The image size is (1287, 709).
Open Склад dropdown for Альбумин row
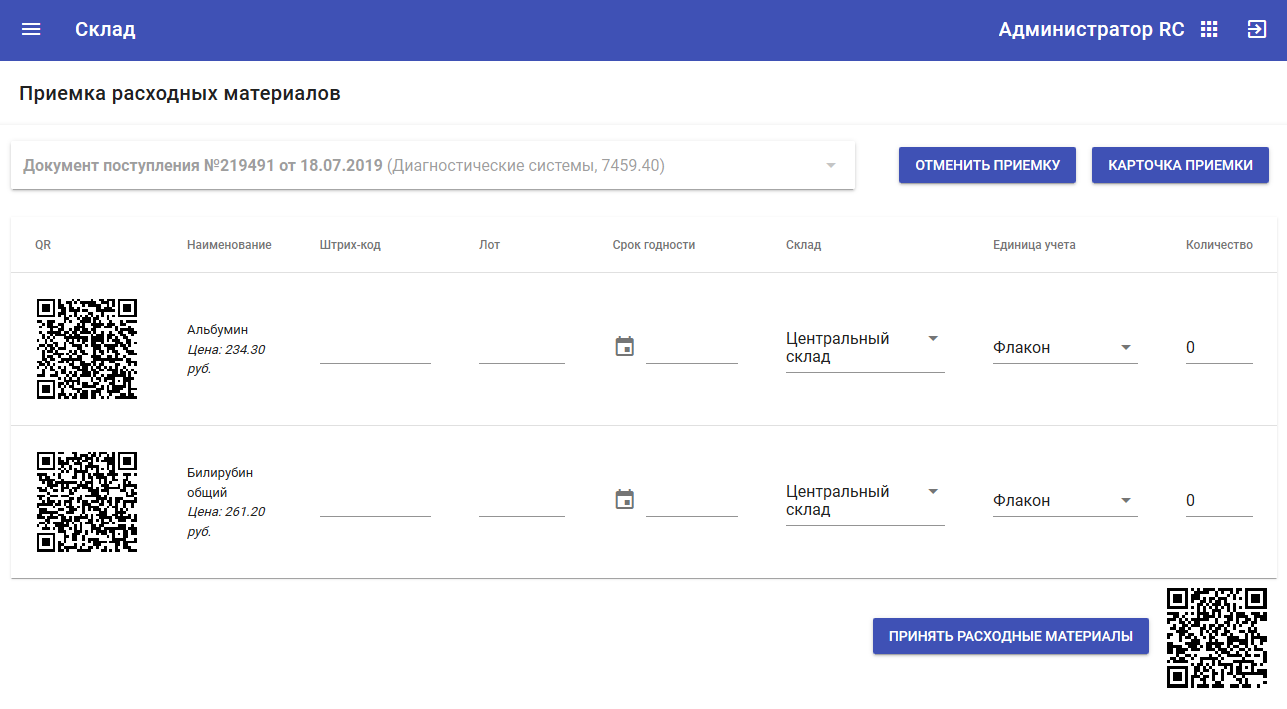click(864, 348)
